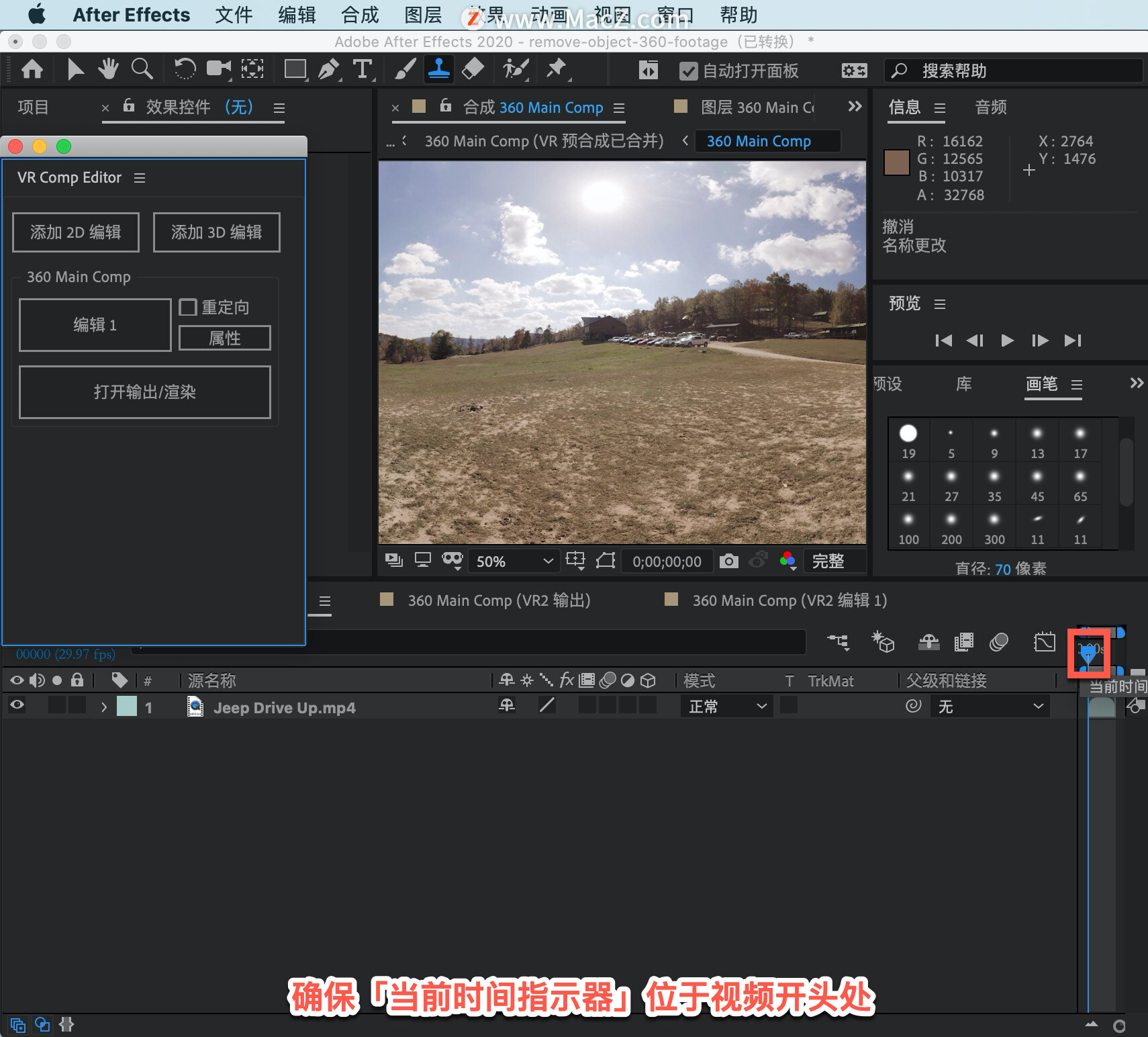Uncheck the 自动打开面板 checkbox

(x=688, y=71)
